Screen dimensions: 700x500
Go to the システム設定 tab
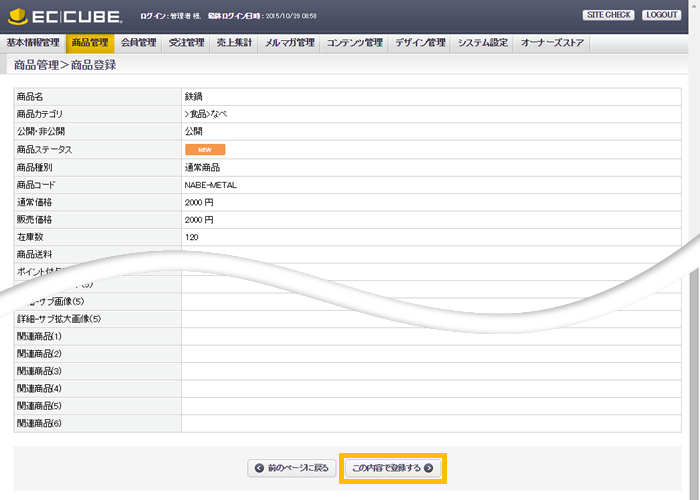(x=482, y=43)
